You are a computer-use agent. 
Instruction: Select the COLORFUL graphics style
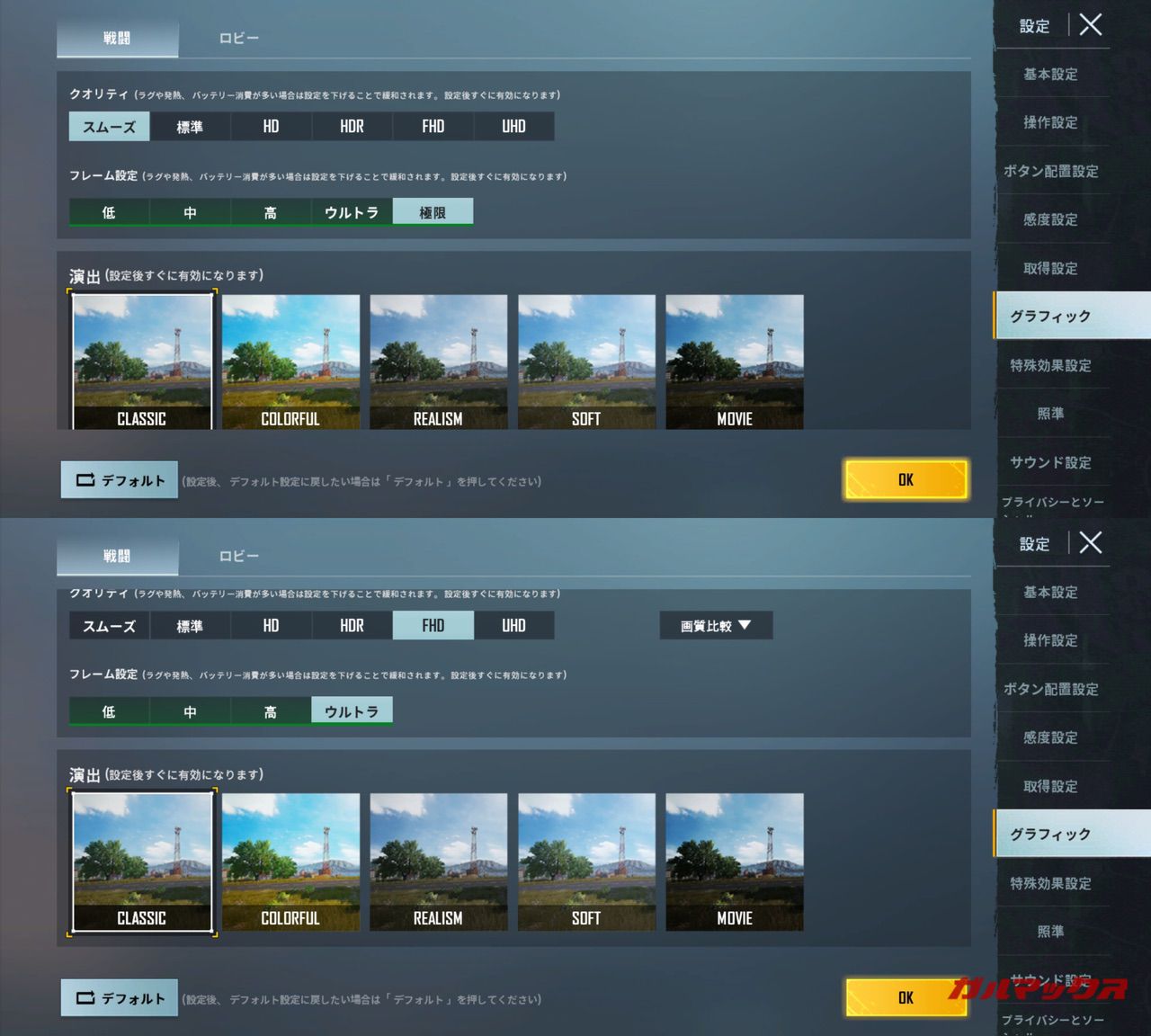coord(290,360)
